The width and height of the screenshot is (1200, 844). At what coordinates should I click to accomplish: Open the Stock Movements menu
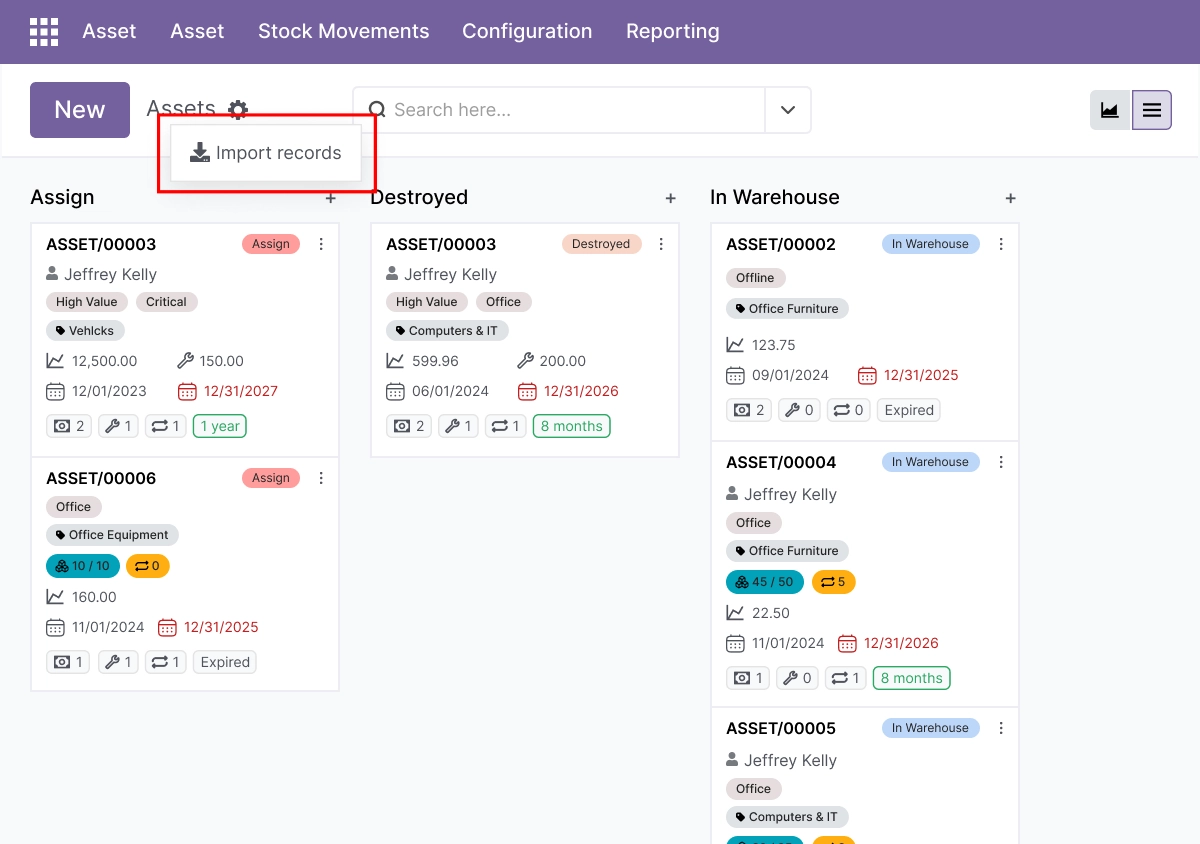pyautogui.click(x=344, y=32)
